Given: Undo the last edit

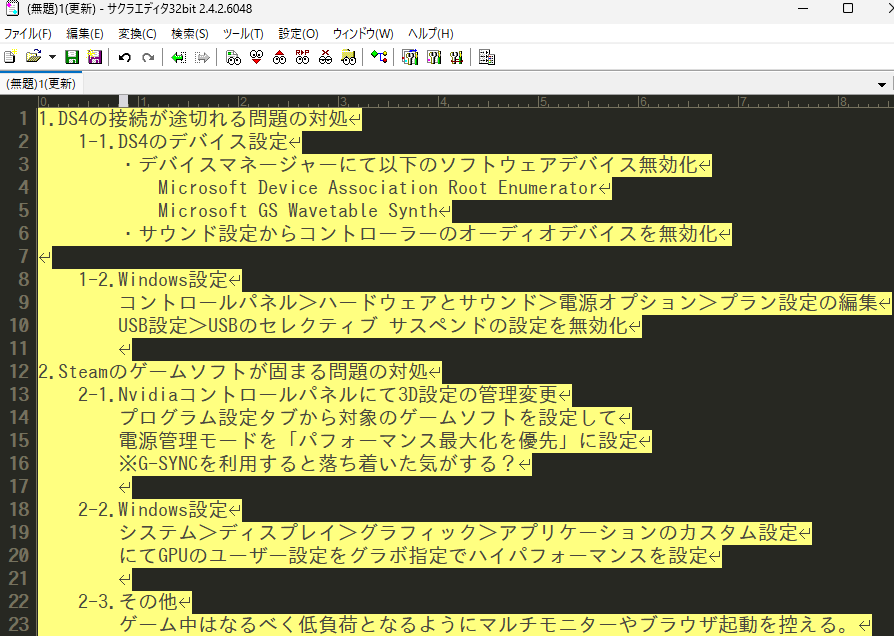Looking at the screenshot, I should (124, 57).
